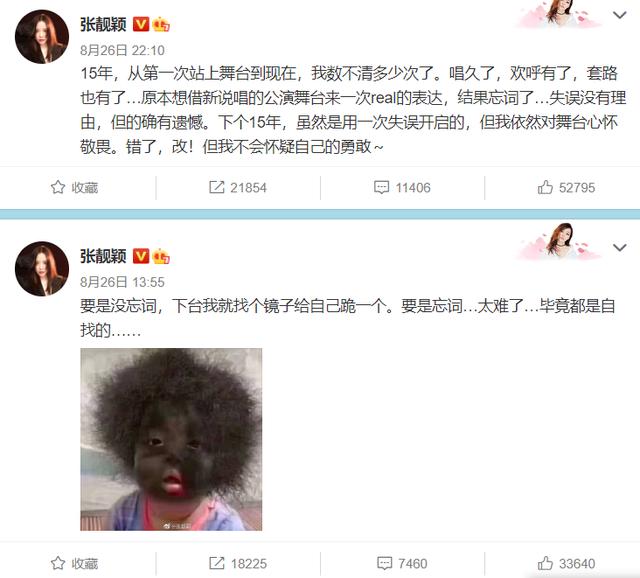Open 张靓颖 profile name in second post

pos(103,257)
